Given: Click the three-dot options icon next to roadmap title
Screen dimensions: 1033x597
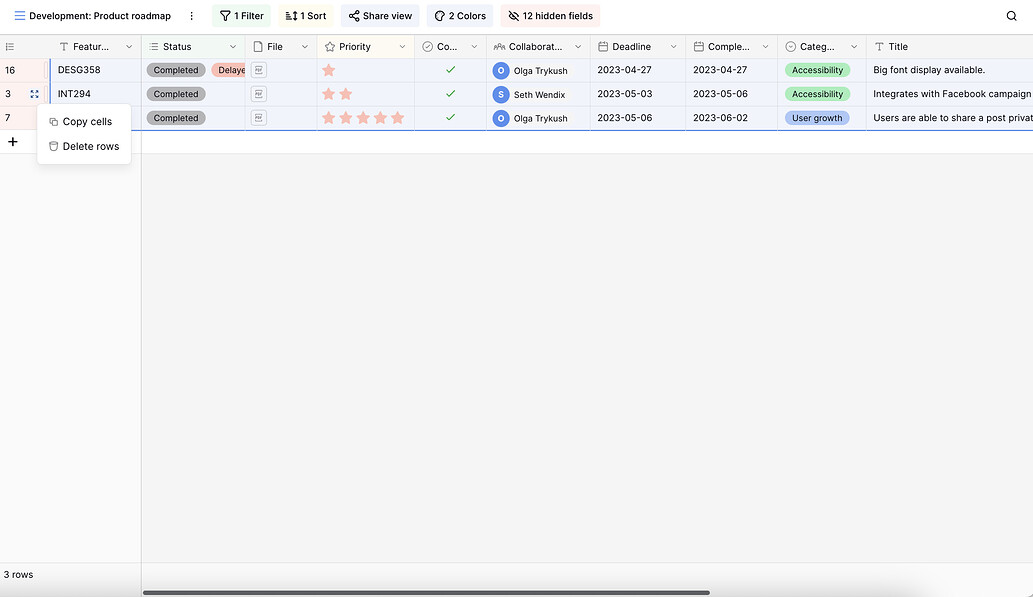Looking at the screenshot, I should click(x=191, y=15).
